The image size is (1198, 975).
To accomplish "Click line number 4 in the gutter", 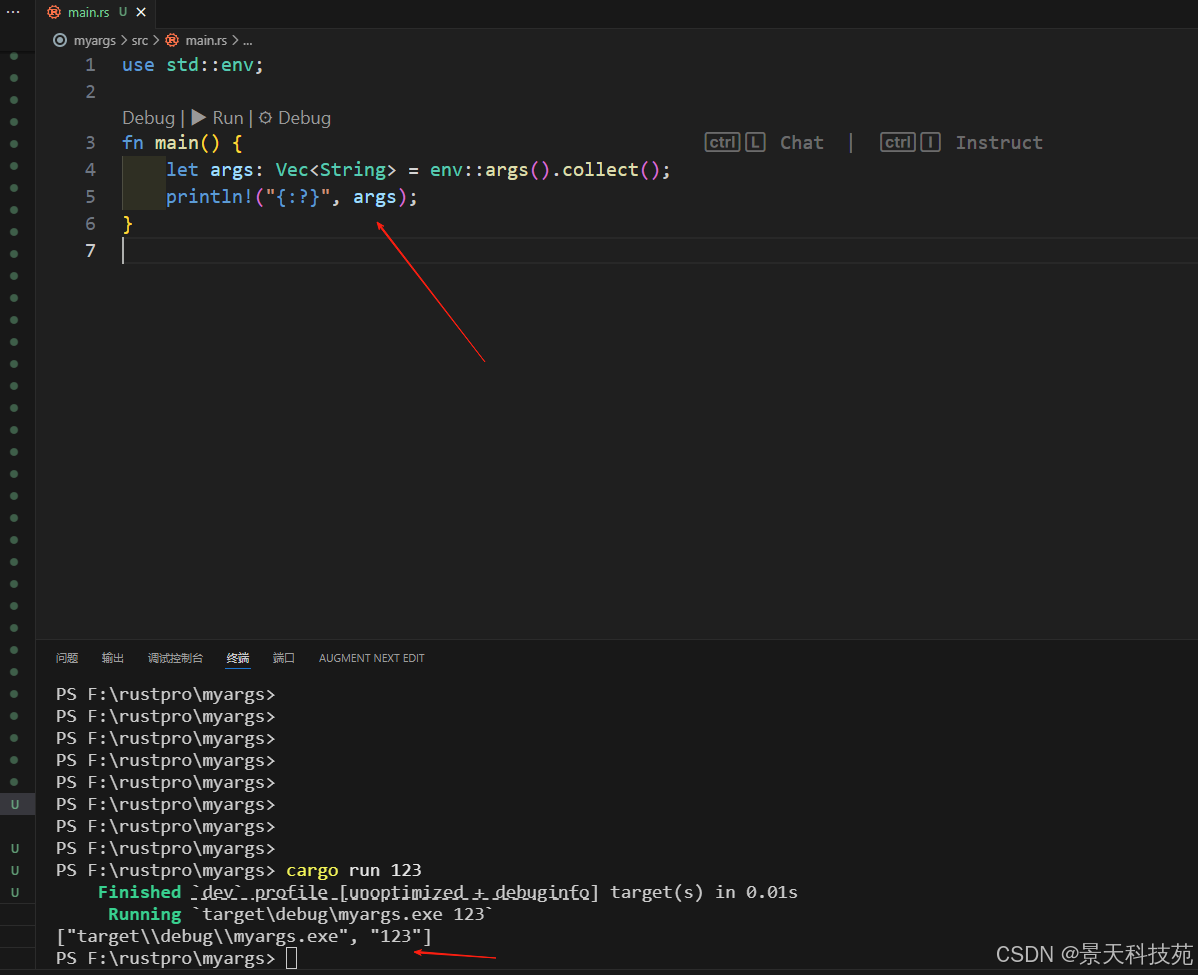I will coord(90,170).
